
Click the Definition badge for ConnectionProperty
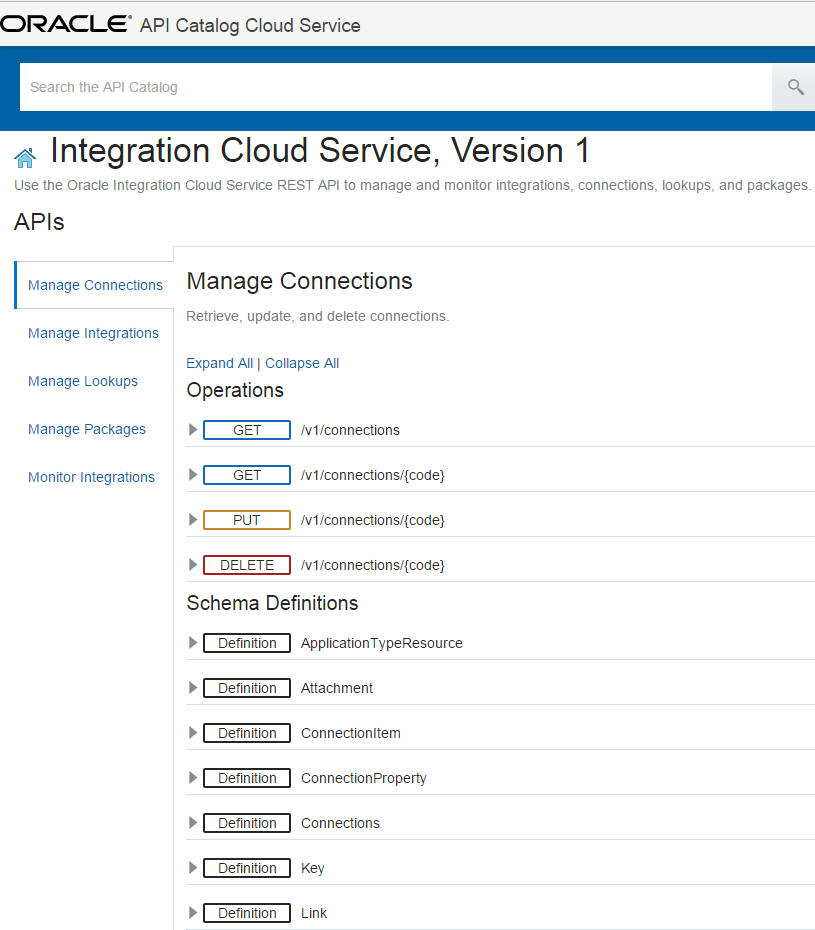tap(246, 777)
